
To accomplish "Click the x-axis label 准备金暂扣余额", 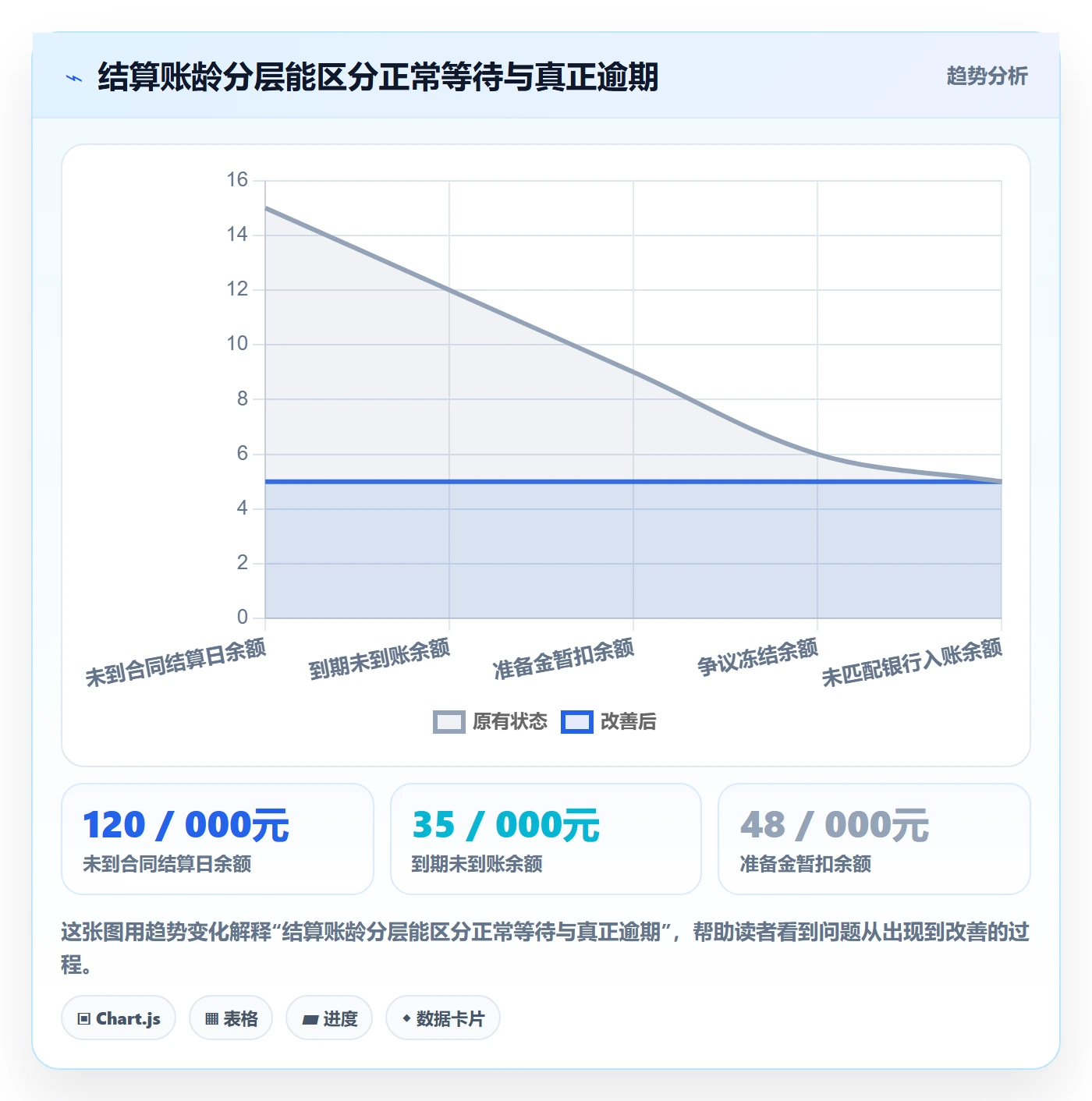I will (x=564, y=659).
